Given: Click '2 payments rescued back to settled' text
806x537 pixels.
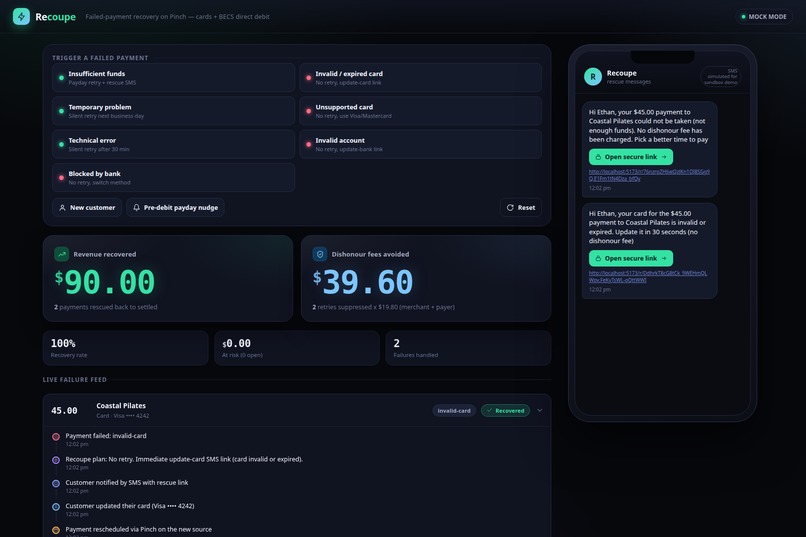Looking at the screenshot, I should (106, 307).
